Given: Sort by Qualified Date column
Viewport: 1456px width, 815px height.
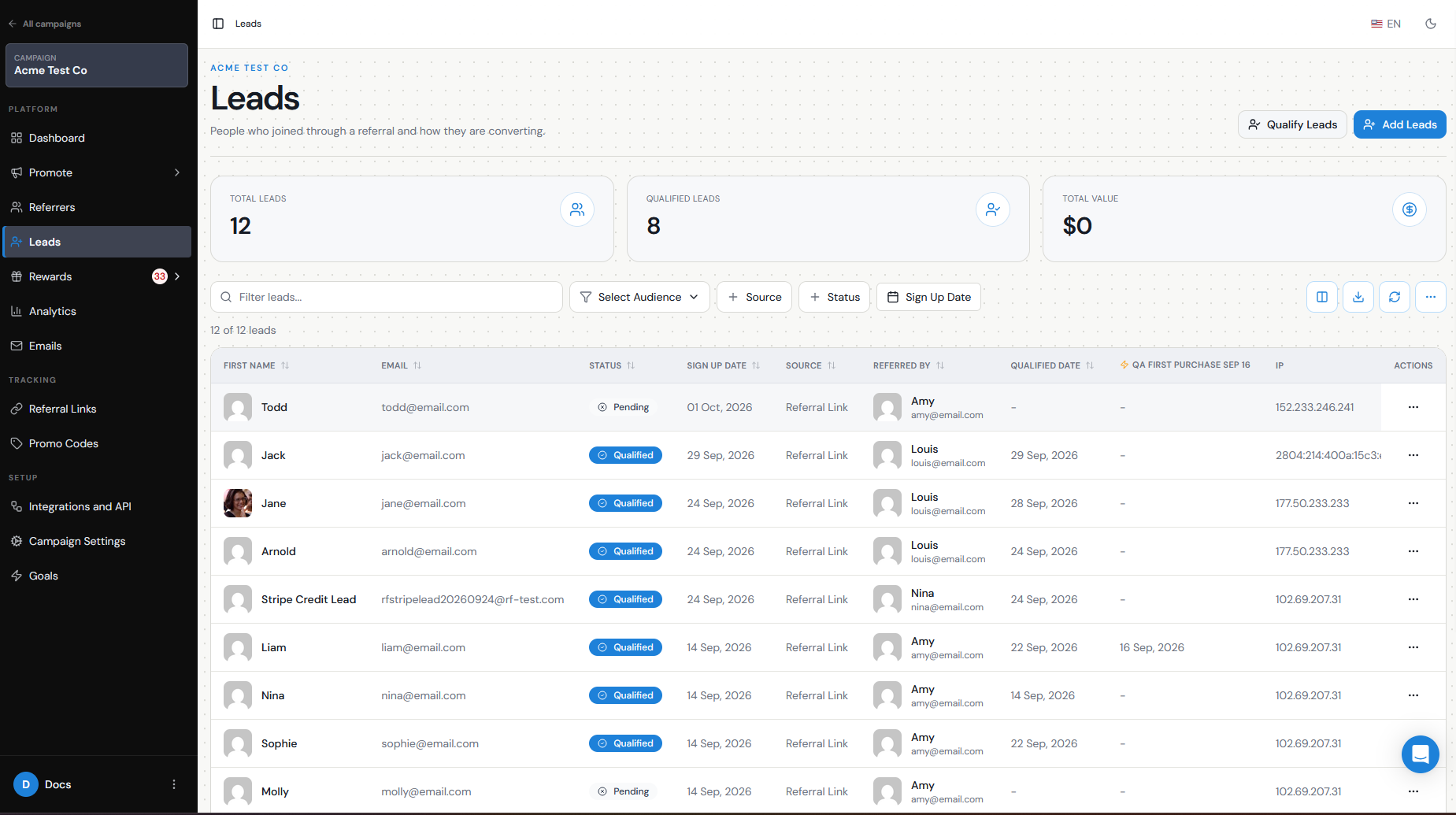Looking at the screenshot, I should click(x=1052, y=365).
